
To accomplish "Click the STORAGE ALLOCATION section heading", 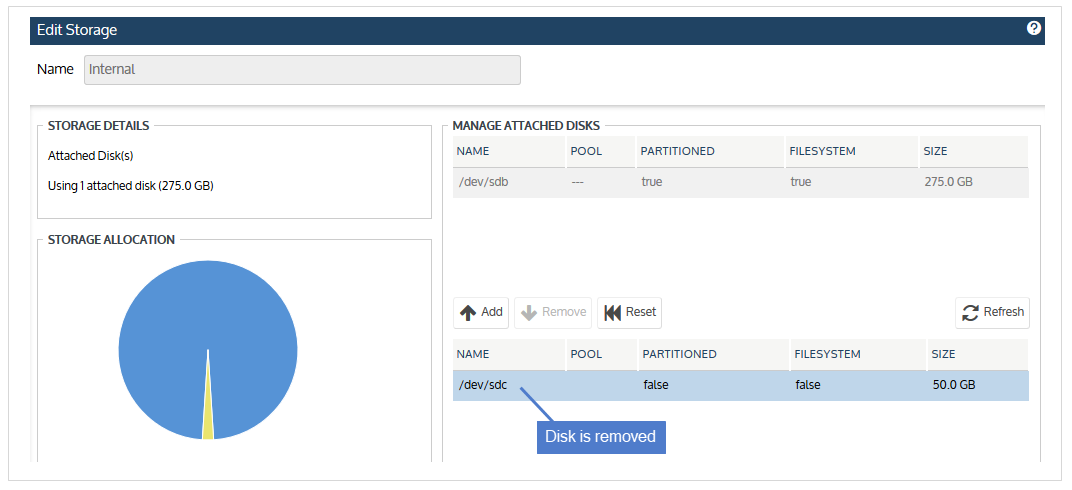I will click(111, 240).
